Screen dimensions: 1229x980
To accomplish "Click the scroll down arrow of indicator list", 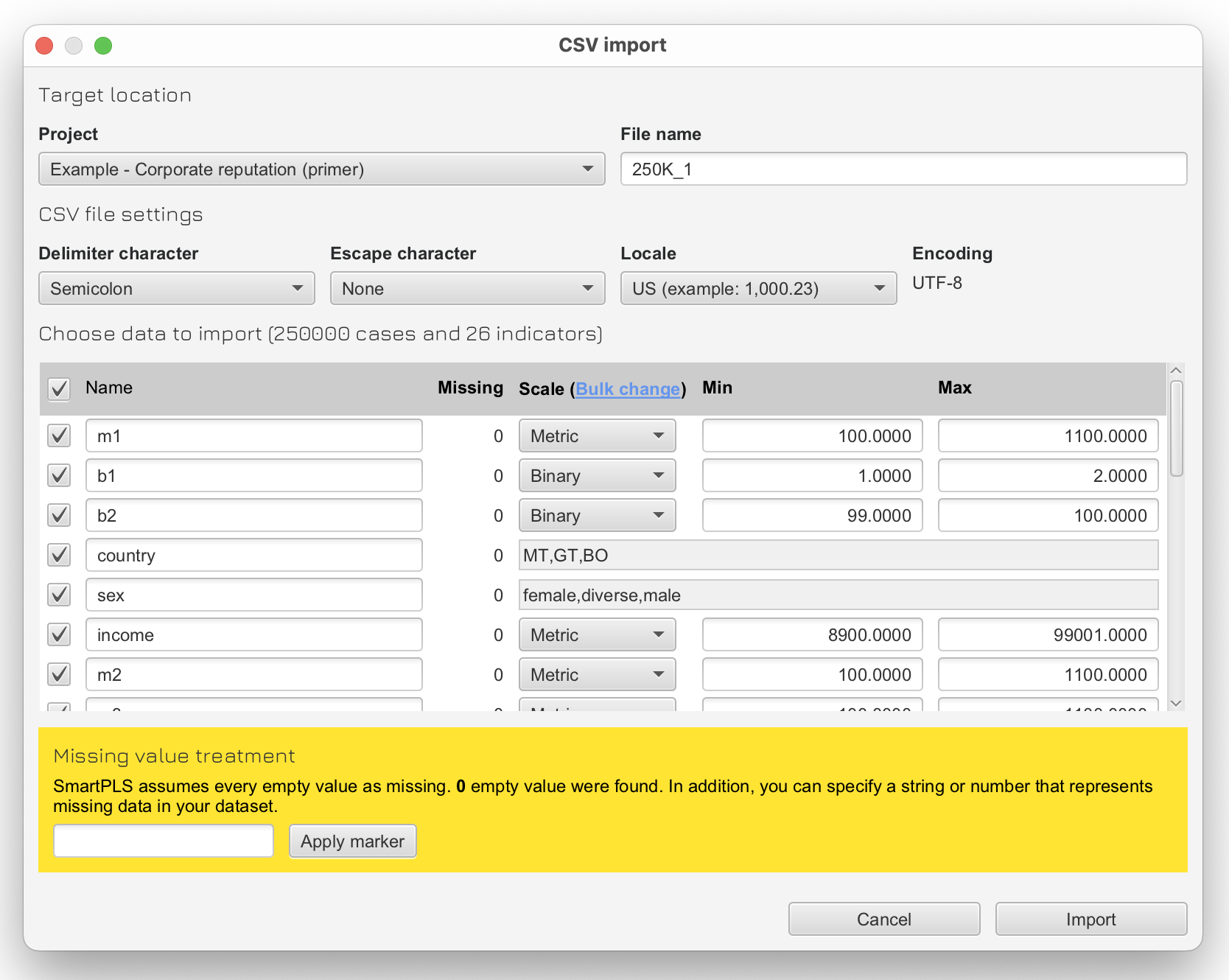I will pos(1176,703).
